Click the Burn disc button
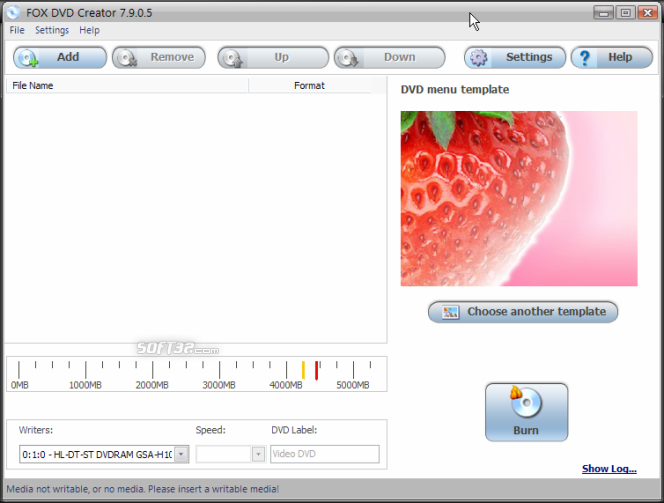664x503 pixels. click(526, 412)
